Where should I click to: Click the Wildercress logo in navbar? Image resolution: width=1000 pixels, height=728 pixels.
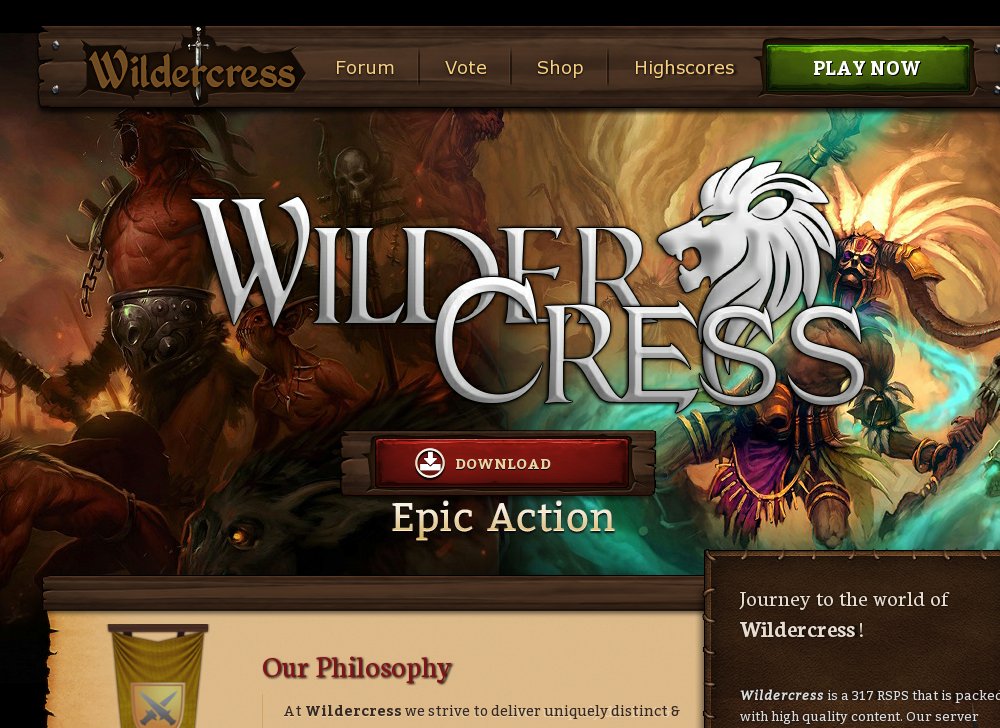tap(191, 70)
